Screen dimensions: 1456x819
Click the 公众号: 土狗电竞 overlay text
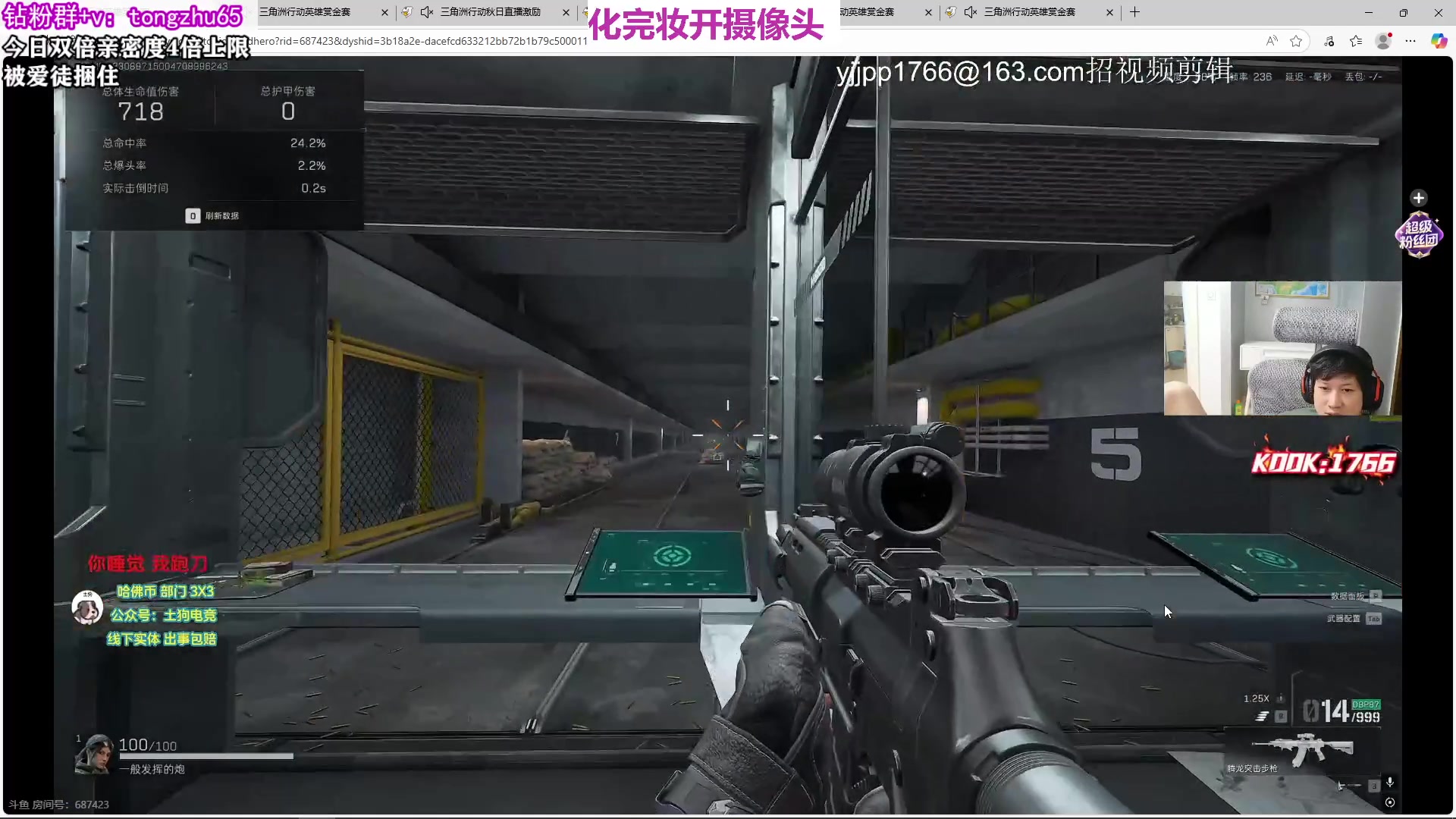163,615
